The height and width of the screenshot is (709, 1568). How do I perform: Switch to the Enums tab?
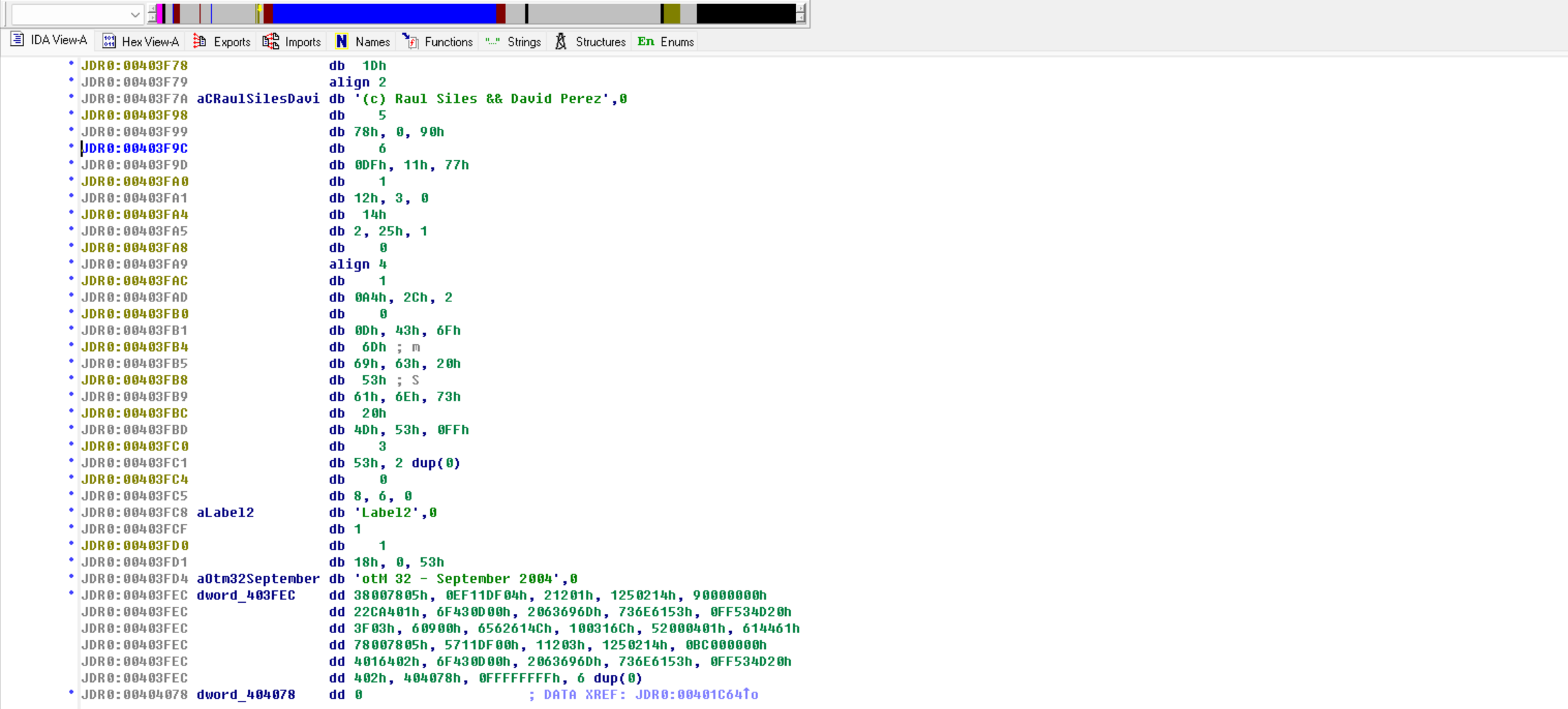click(x=666, y=41)
